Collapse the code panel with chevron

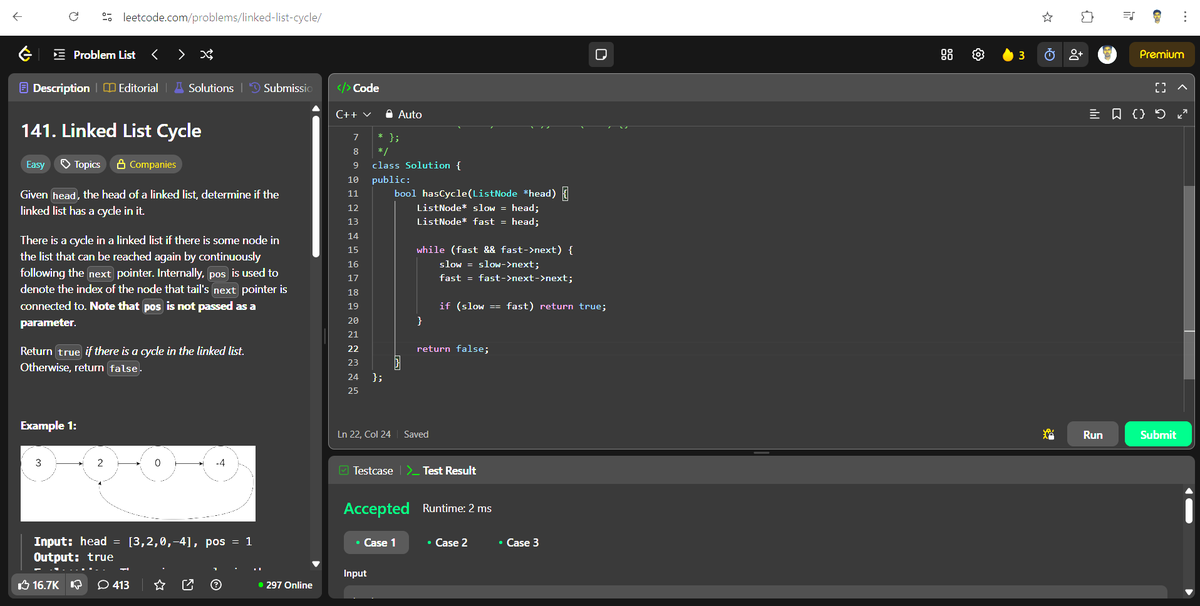coord(1182,88)
